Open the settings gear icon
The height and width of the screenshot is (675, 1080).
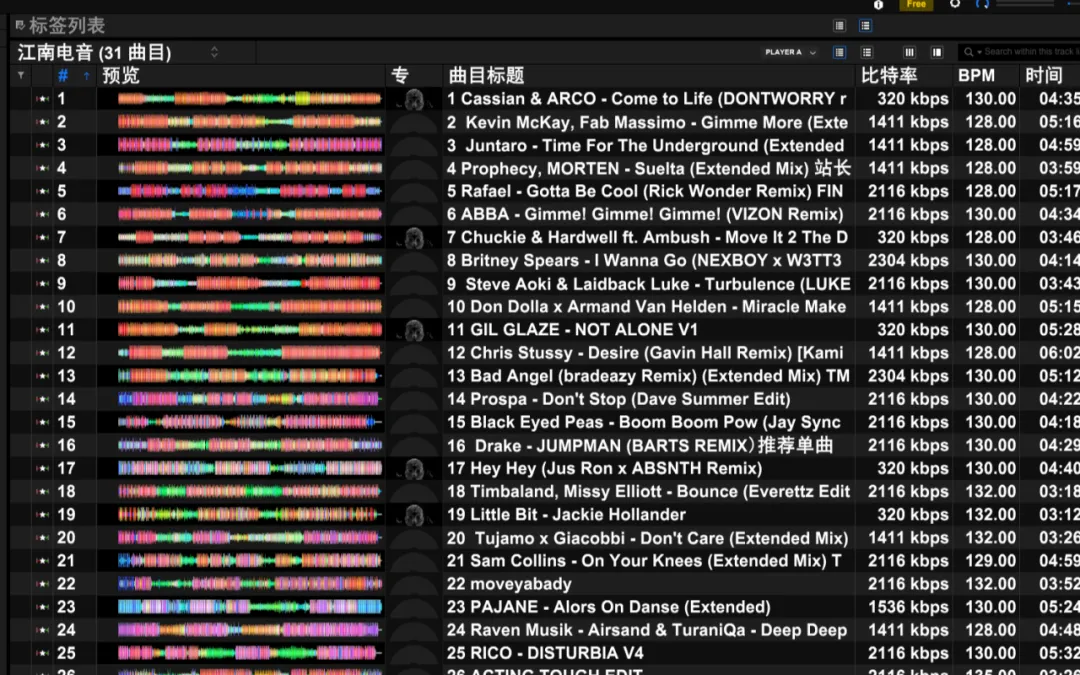[x=955, y=3]
